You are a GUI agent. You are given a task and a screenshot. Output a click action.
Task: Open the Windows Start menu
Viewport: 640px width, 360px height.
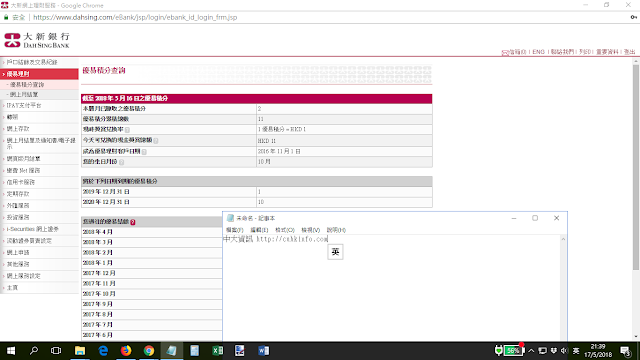click(11, 351)
